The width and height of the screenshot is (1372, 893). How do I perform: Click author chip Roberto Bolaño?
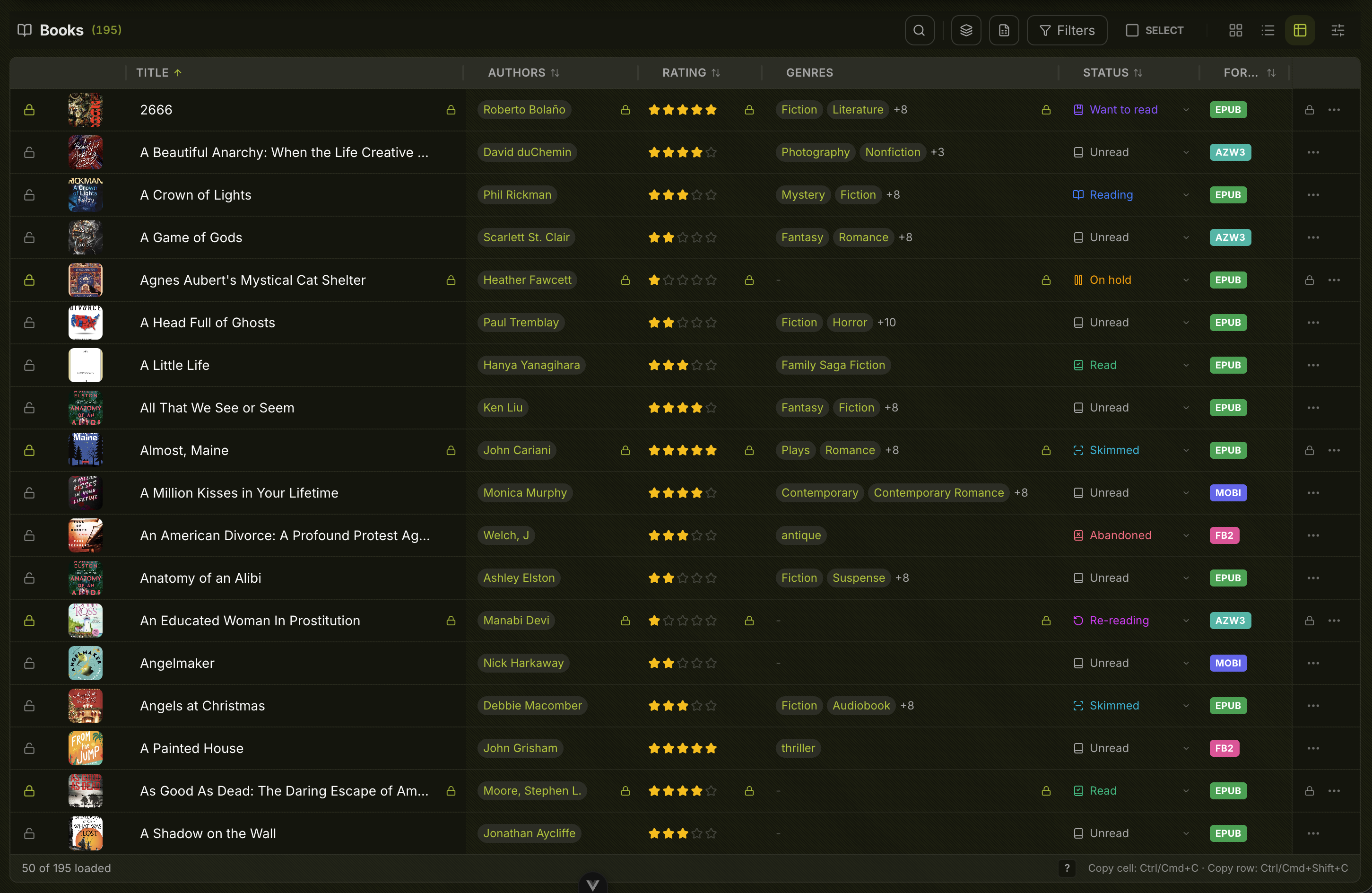click(524, 110)
